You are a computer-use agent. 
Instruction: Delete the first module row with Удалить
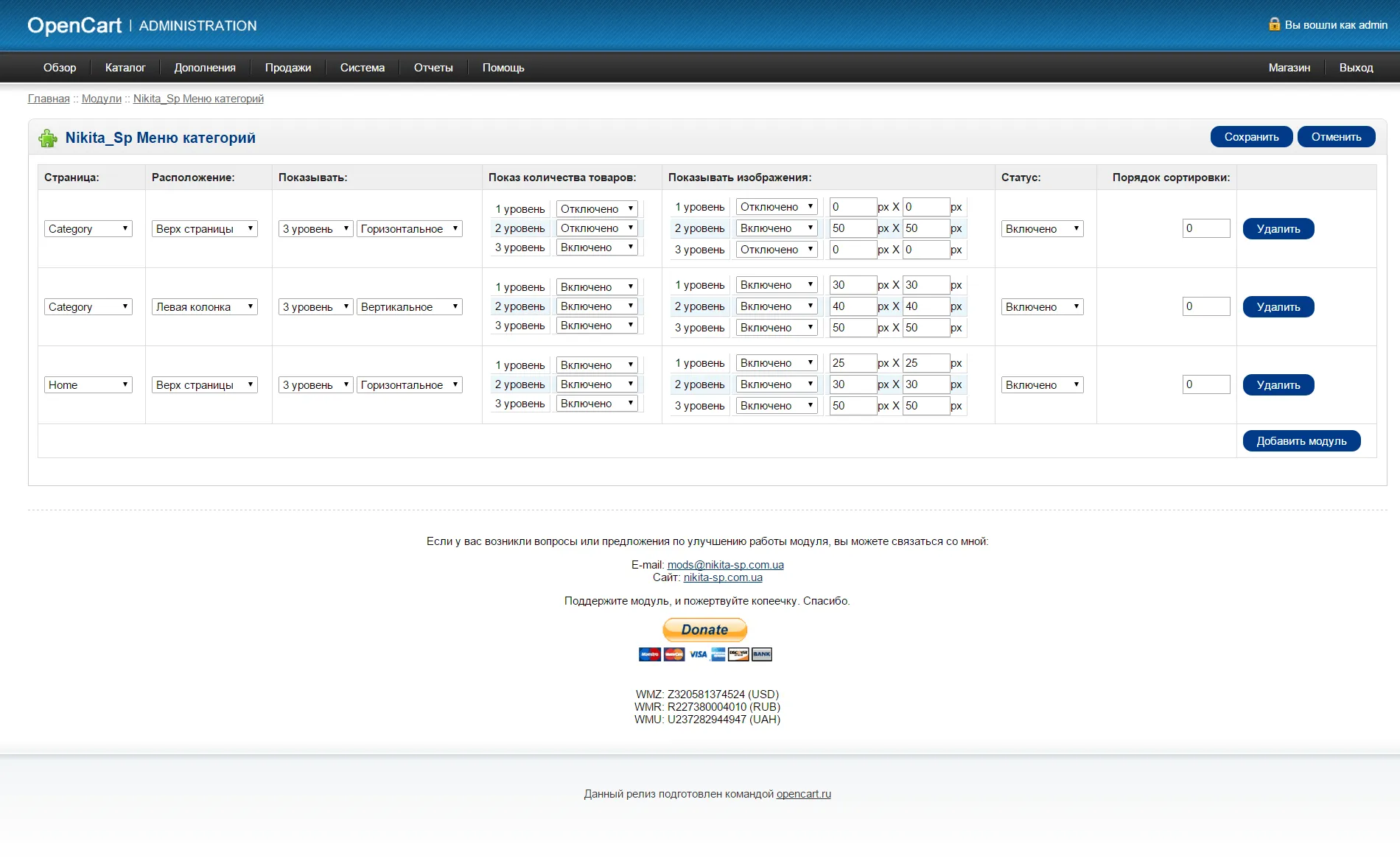point(1278,229)
